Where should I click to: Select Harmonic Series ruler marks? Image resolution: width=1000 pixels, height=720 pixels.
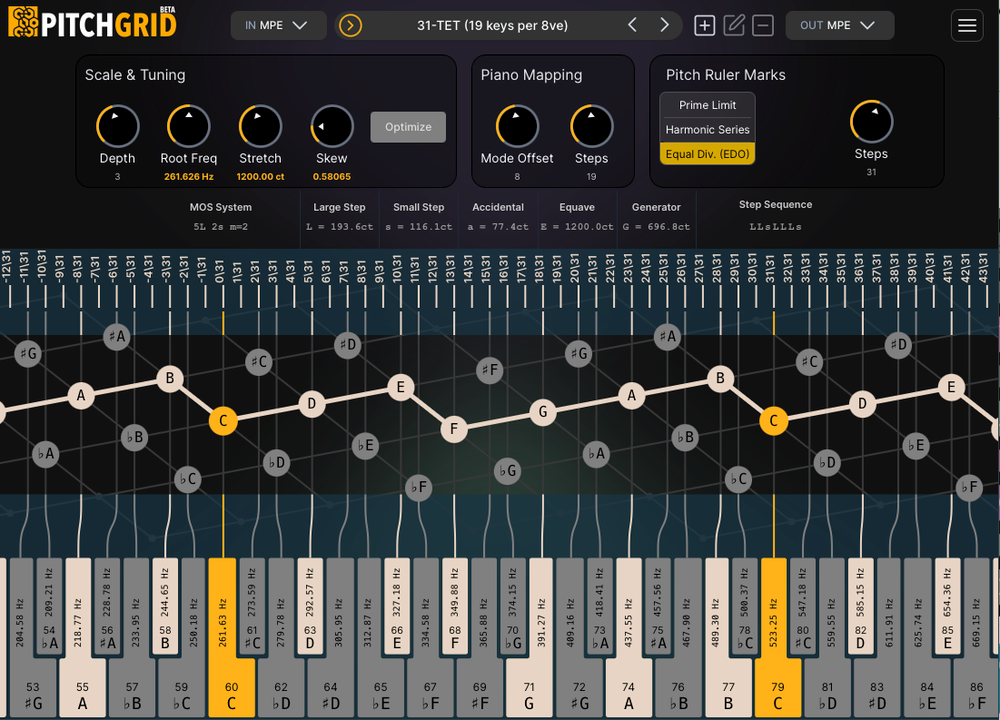[x=707, y=129]
